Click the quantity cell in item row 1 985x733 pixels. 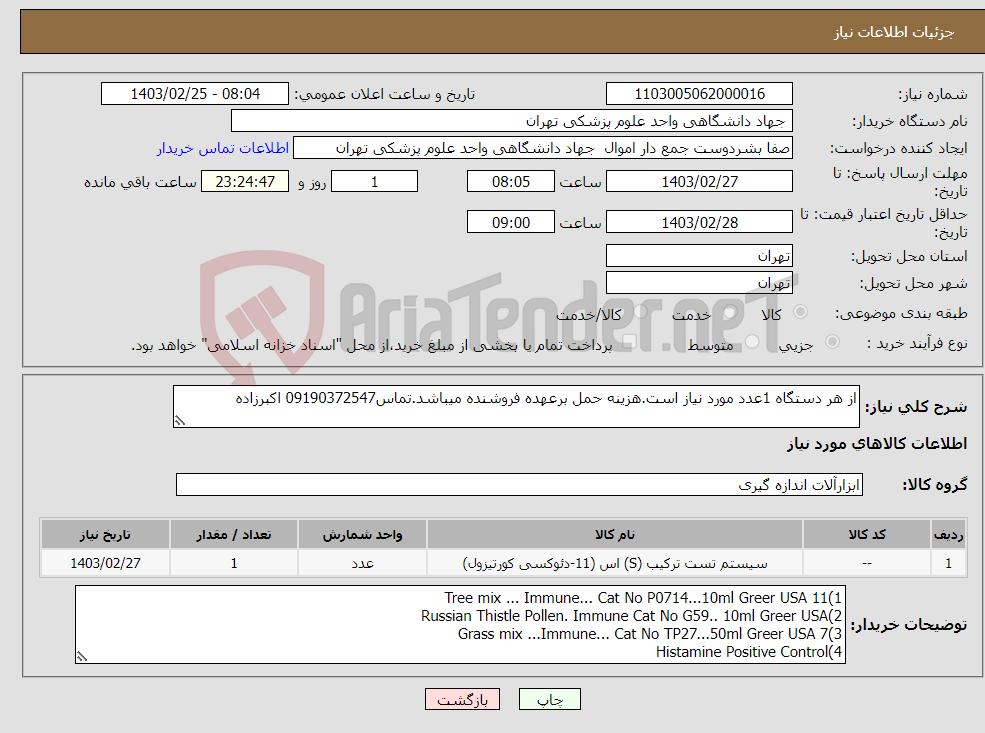point(234,563)
